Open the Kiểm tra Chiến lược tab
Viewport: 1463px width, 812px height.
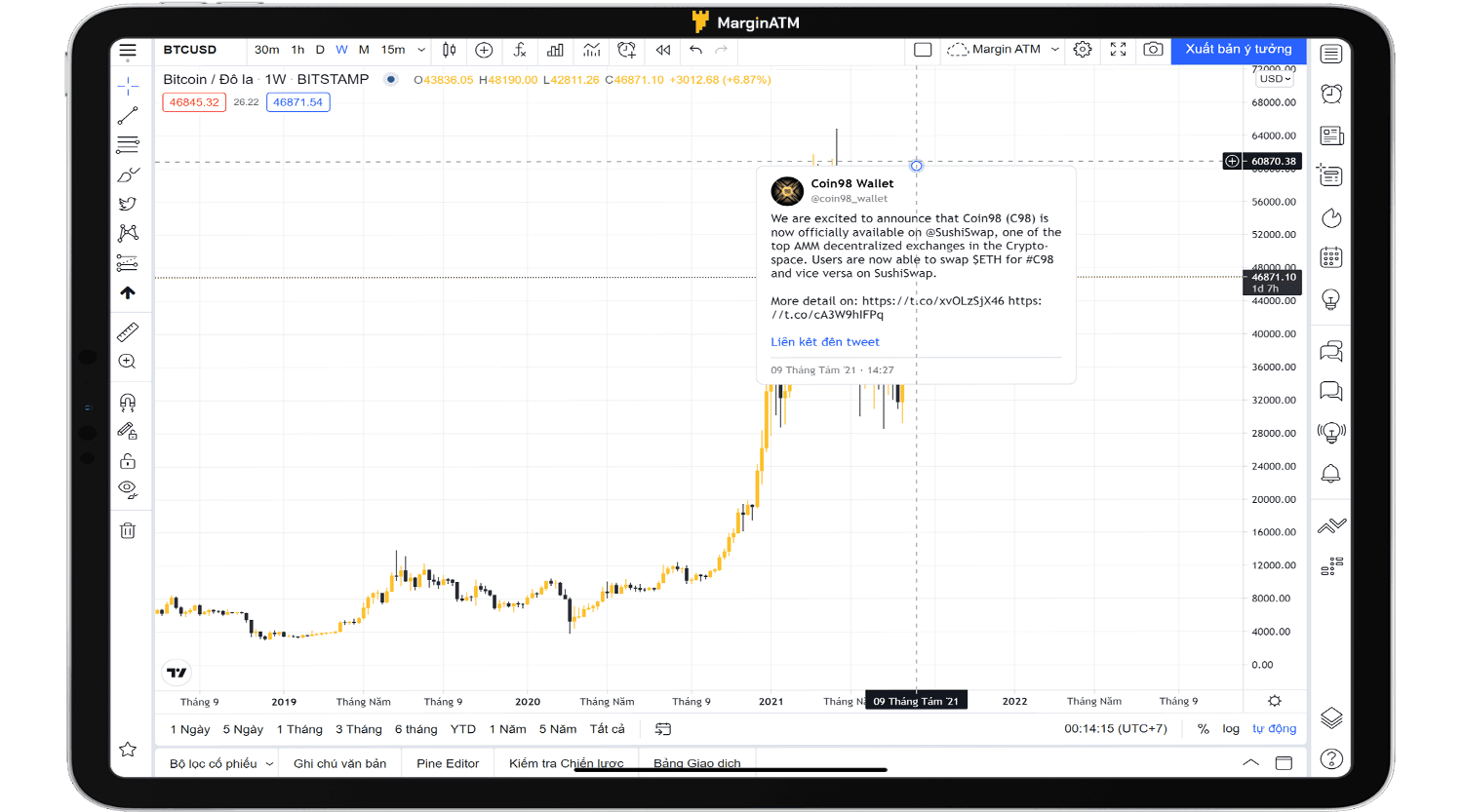[566, 764]
